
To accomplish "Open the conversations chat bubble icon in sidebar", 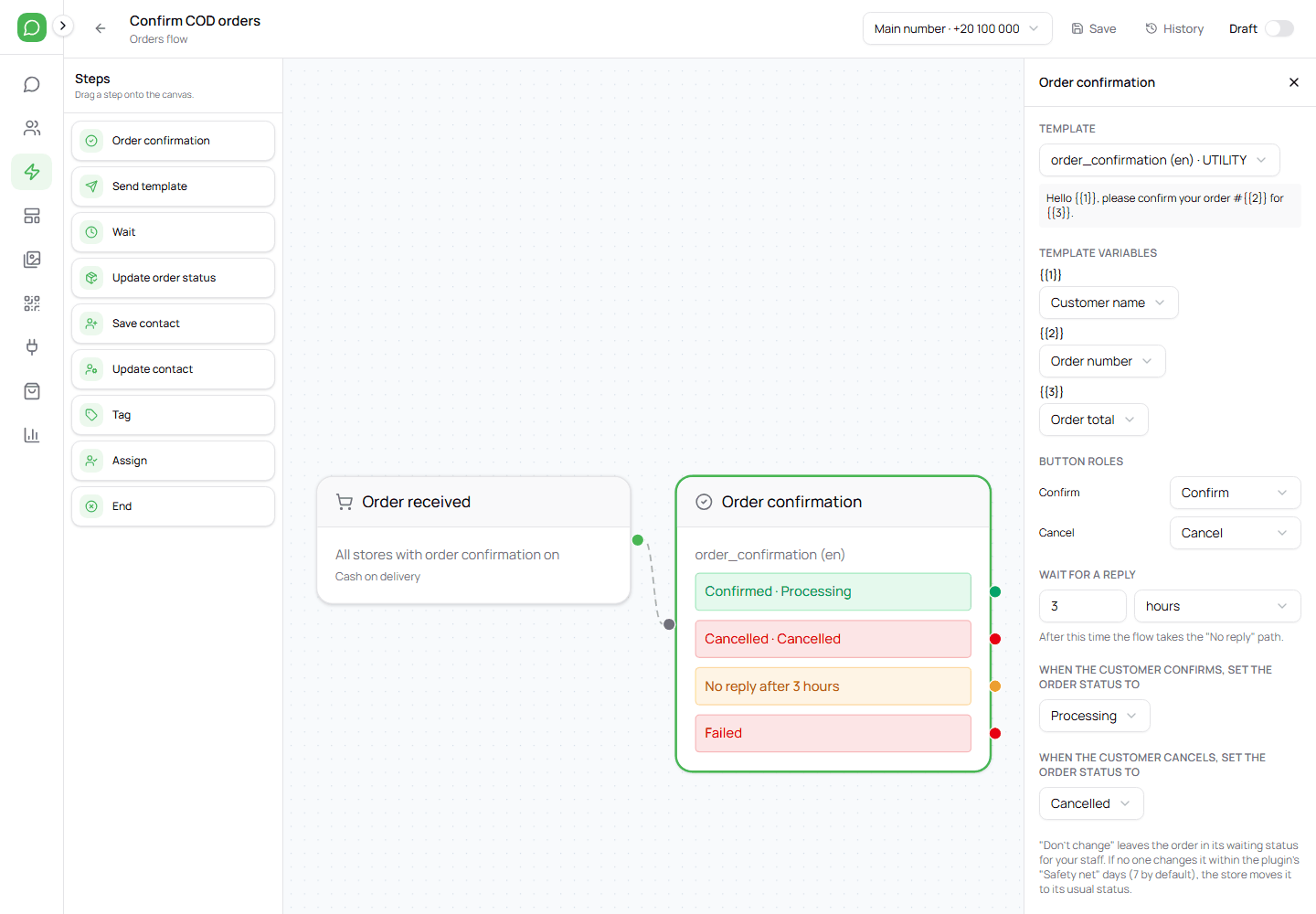I will click(x=32, y=84).
